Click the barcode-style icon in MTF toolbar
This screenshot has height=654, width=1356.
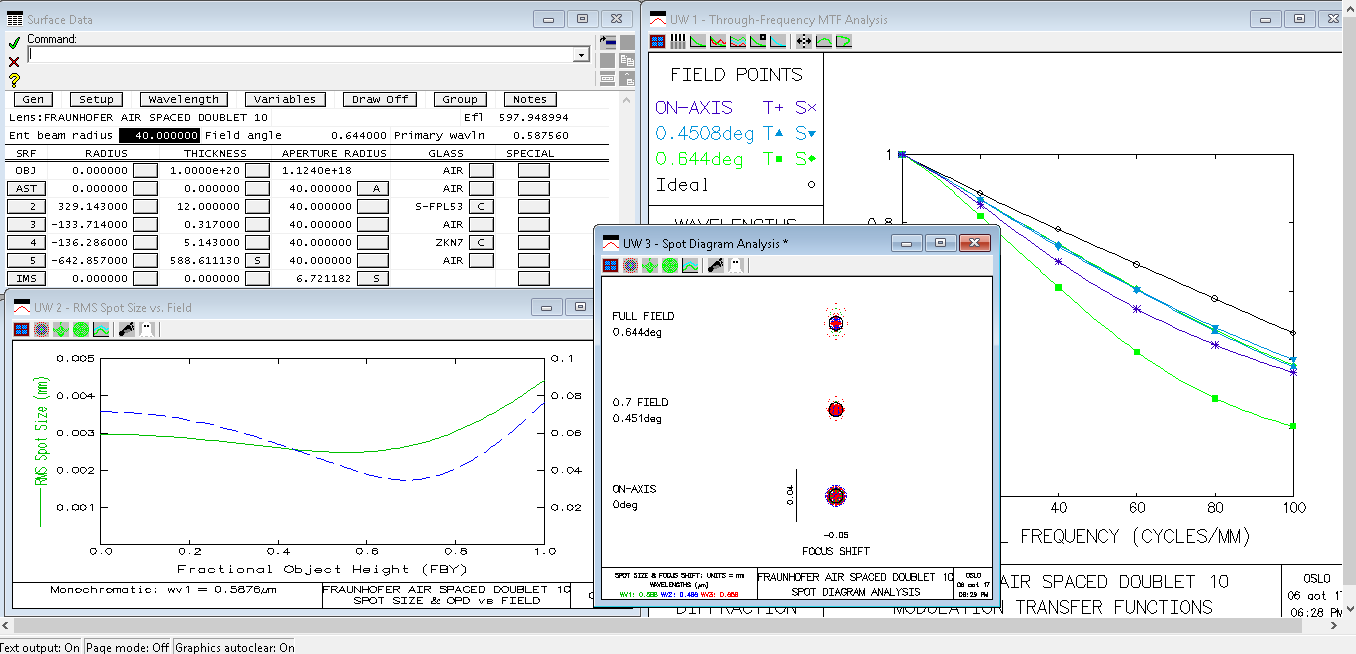point(678,41)
